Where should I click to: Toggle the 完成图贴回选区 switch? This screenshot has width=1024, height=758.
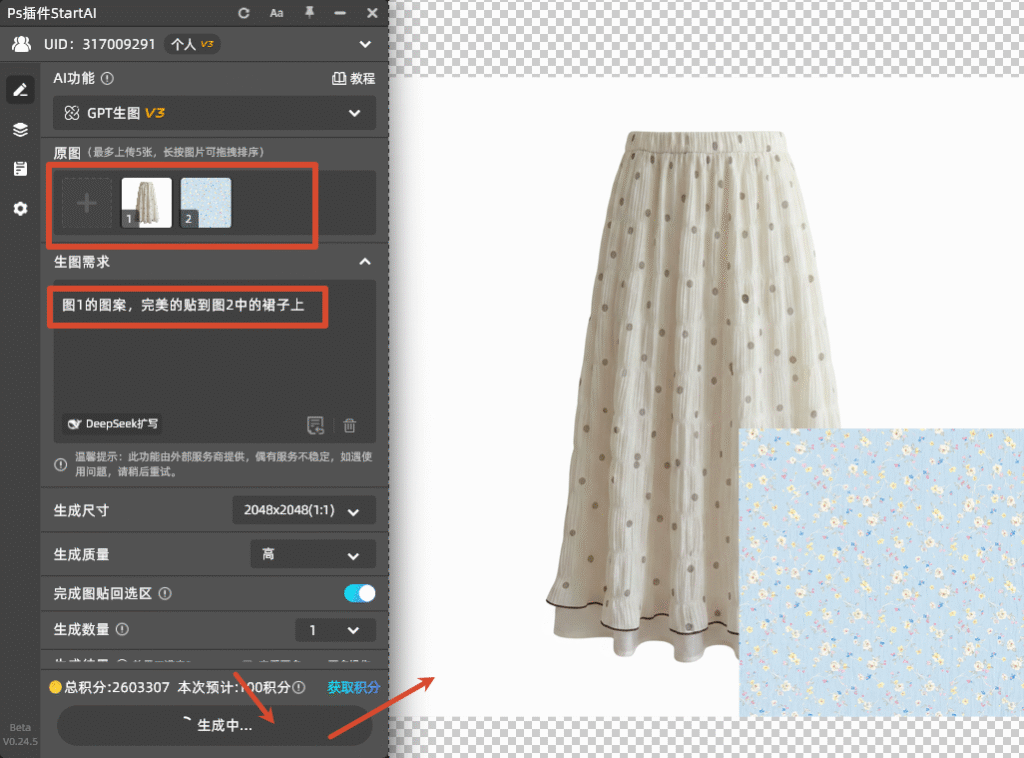point(359,593)
